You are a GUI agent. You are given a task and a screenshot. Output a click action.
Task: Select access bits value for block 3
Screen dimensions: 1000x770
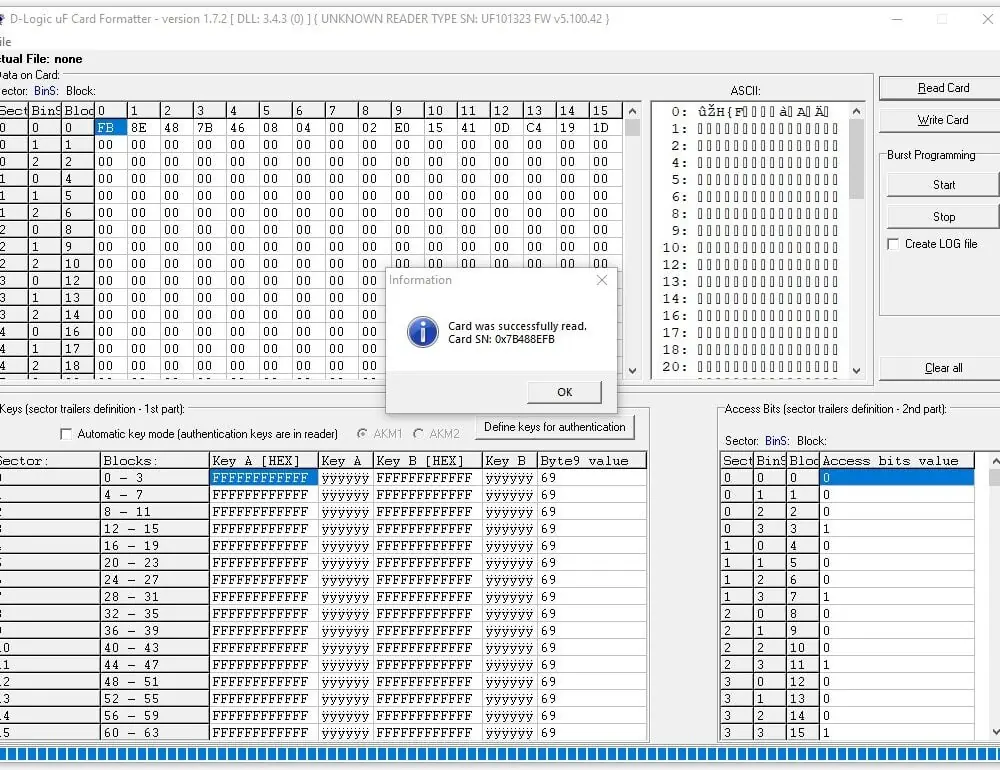(x=897, y=529)
